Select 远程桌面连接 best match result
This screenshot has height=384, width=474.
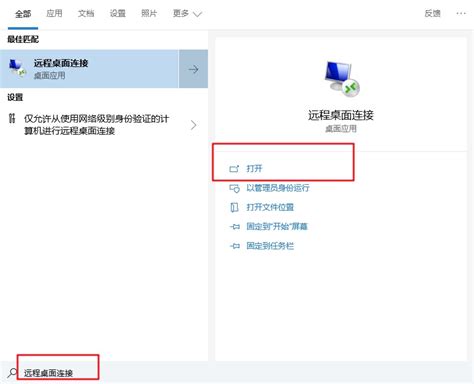[89, 69]
